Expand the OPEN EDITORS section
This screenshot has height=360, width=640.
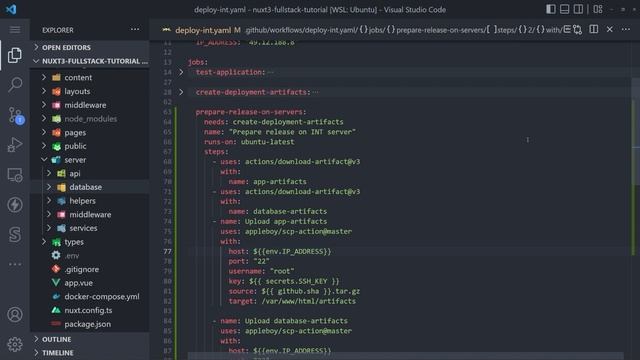pyautogui.click(x=90, y=47)
